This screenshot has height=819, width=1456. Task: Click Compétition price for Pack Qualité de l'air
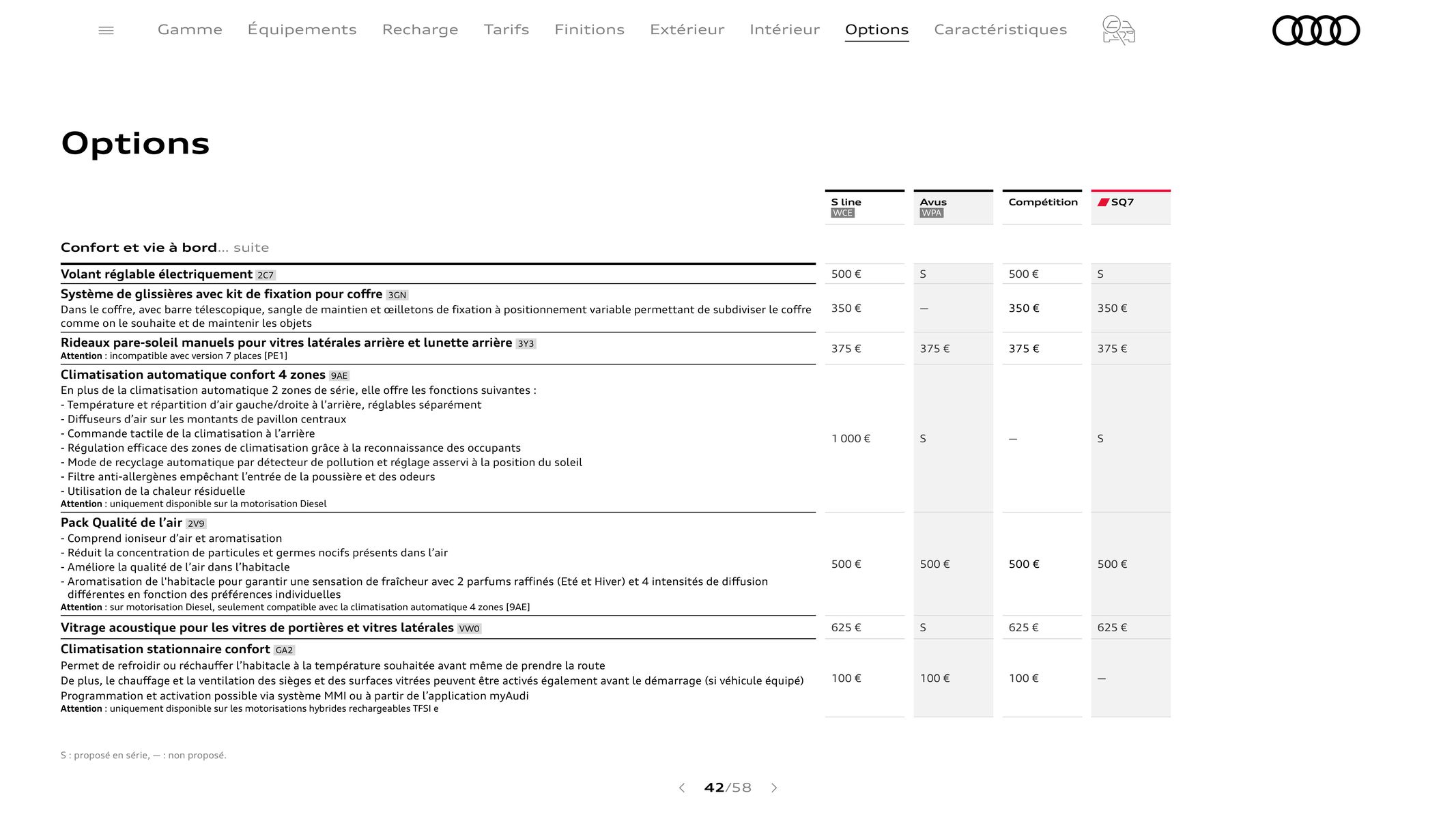coord(1024,564)
